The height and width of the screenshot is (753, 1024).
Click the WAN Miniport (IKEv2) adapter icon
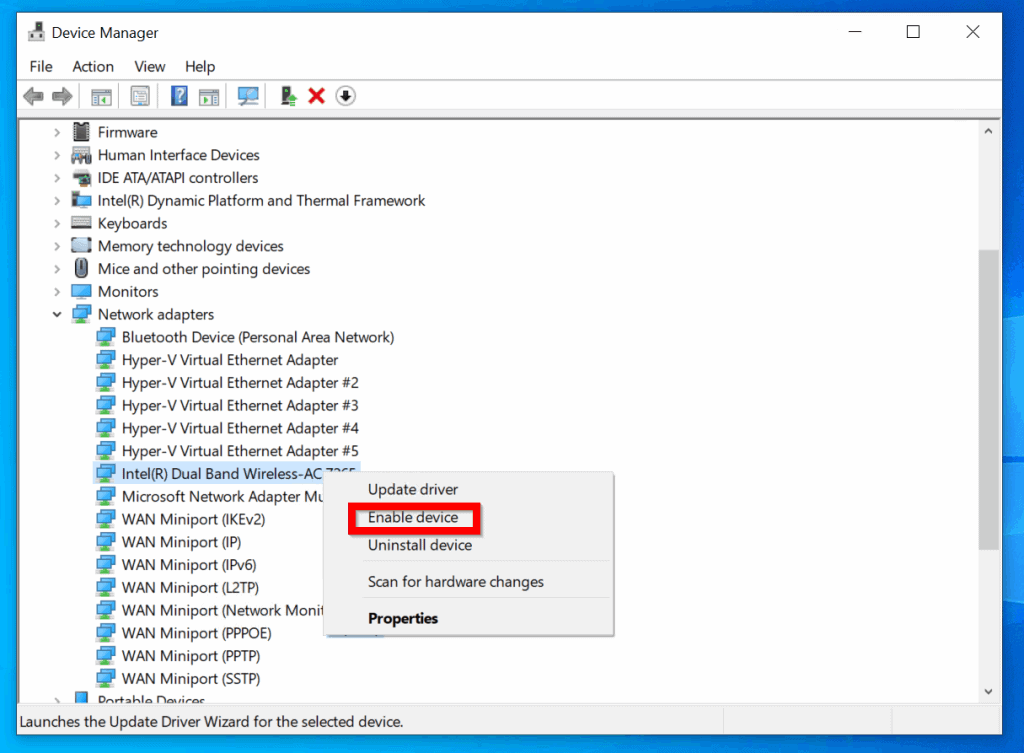pos(106,519)
